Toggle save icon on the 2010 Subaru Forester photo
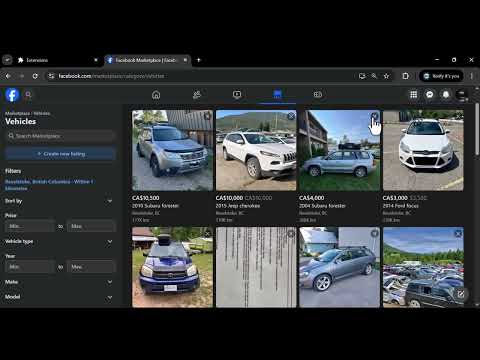480x360 pixels. 207,116
